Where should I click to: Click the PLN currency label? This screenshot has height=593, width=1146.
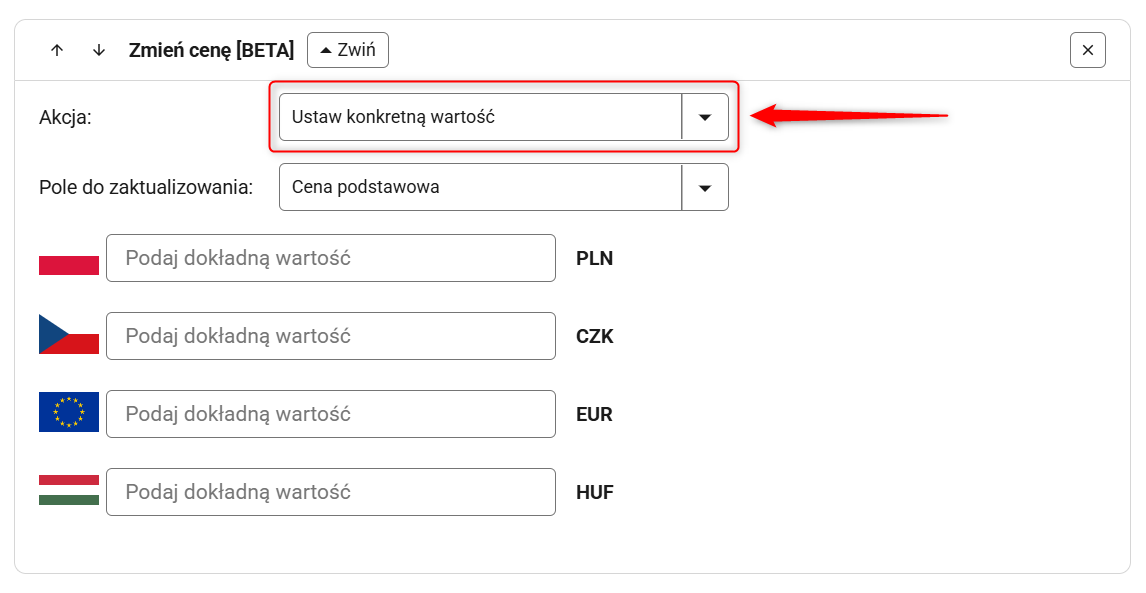(x=594, y=259)
